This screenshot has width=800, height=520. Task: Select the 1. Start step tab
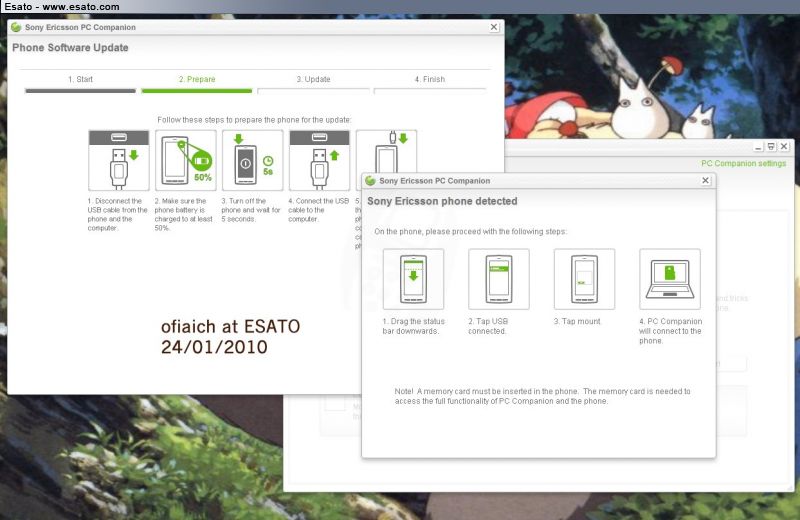pyautogui.click(x=80, y=79)
